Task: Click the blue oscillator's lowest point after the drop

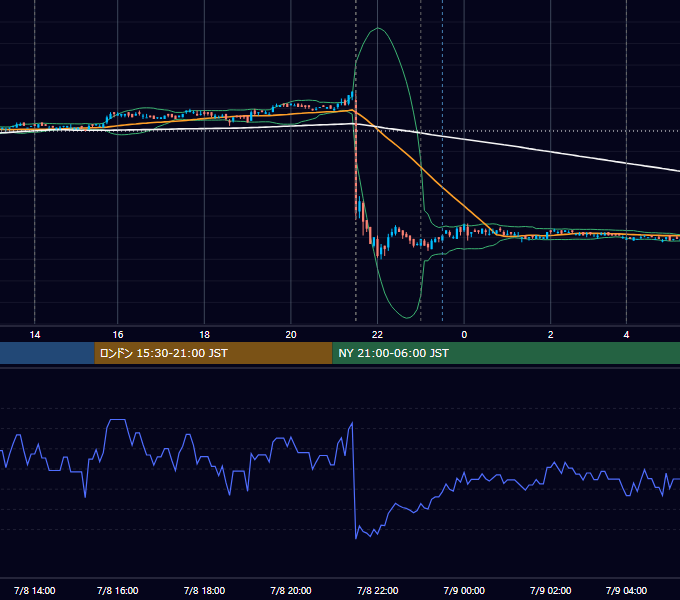Action: click(x=356, y=538)
